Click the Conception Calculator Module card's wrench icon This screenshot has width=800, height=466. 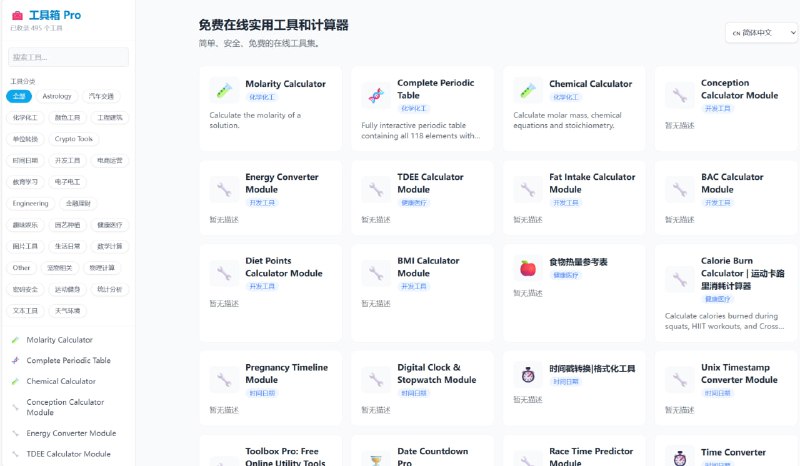coord(680,95)
